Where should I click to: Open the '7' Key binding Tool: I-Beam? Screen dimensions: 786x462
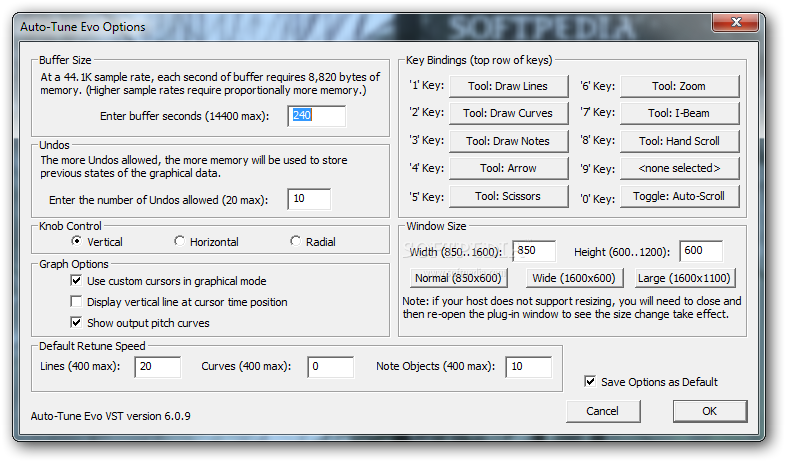pos(680,113)
